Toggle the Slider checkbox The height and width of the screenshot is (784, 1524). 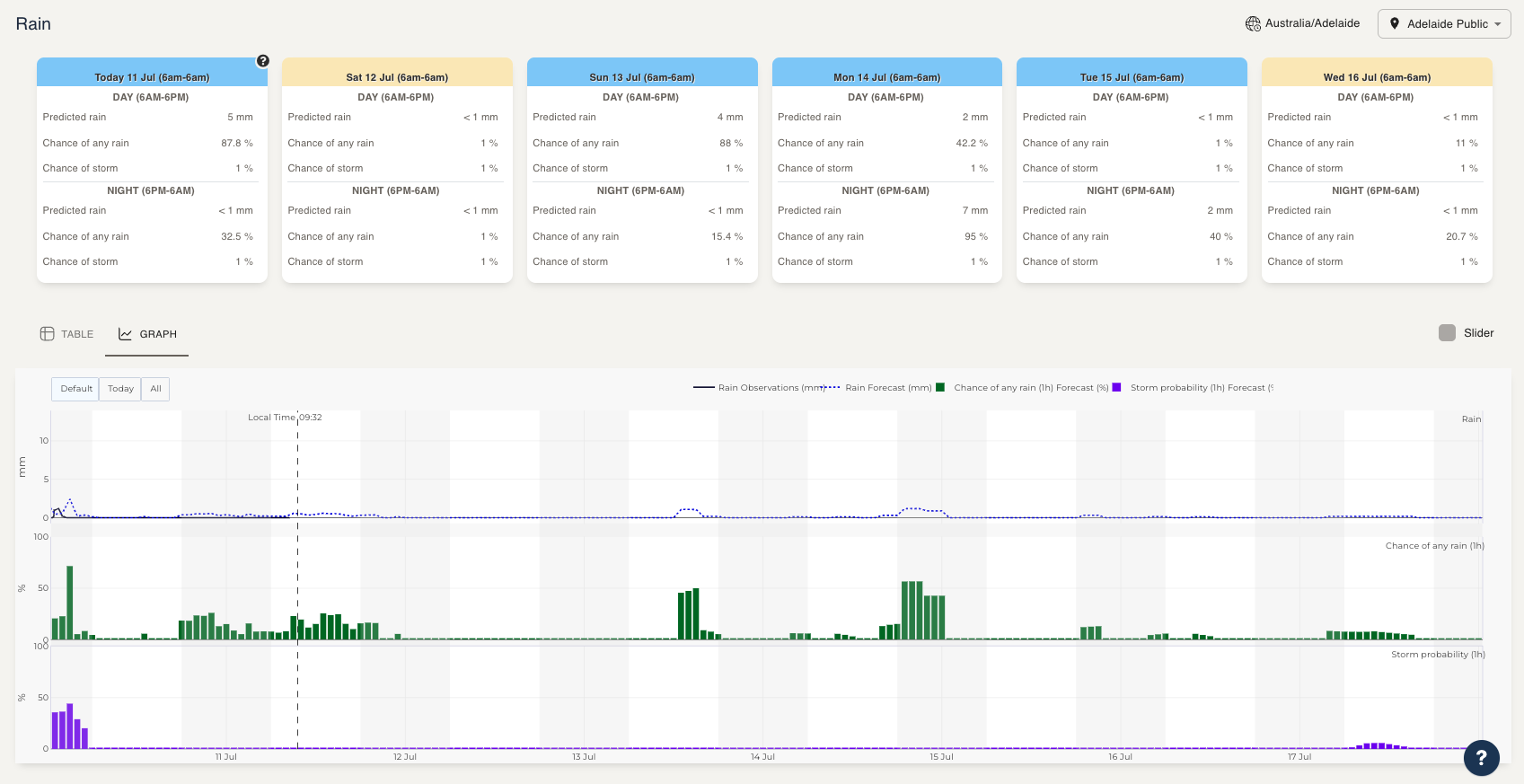(x=1447, y=333)
